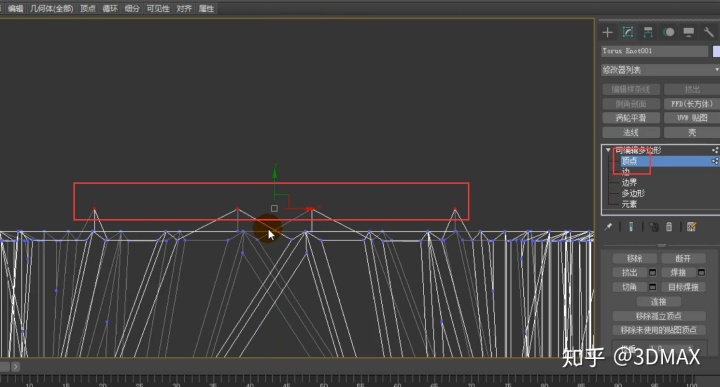Click the 倒角剖面 modifier button
Image resolution: width=720 pixels, height=387 pixels.
click(x=631, y=104)
